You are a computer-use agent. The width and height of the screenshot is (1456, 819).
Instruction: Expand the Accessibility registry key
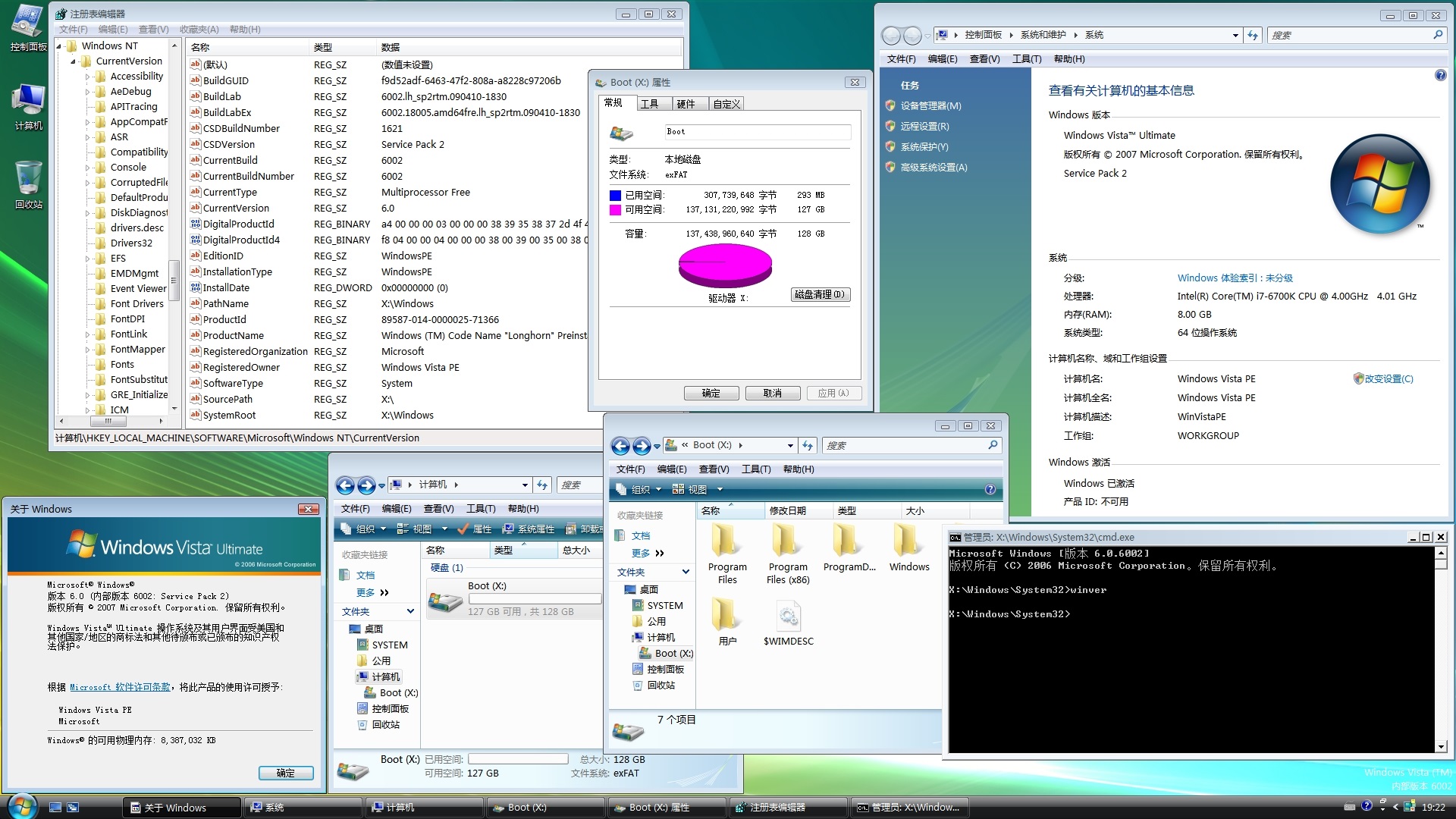tap(88, 77)
